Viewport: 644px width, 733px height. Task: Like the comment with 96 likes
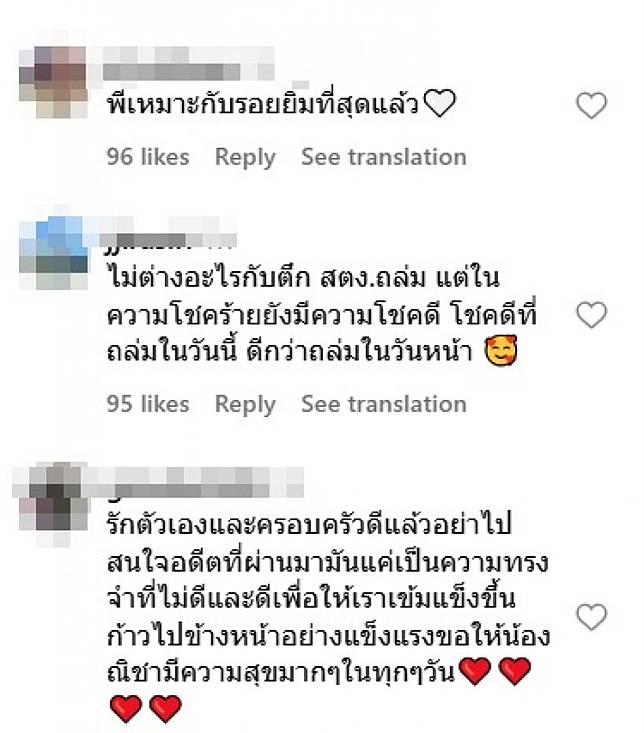click(591, 106)
